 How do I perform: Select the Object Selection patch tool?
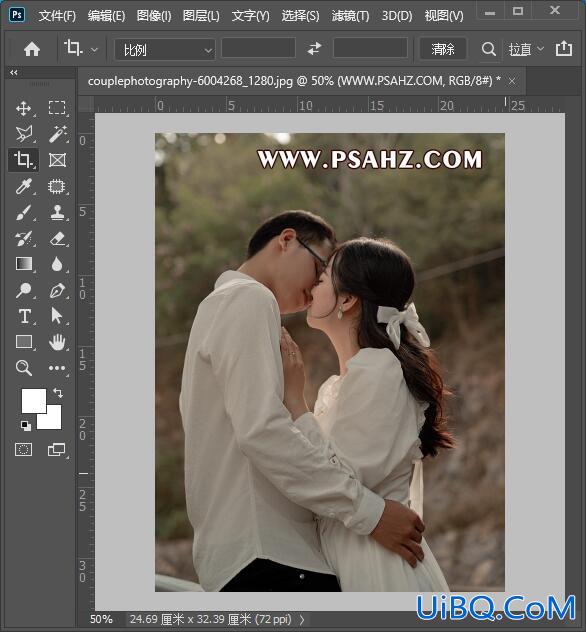[57, 187]
